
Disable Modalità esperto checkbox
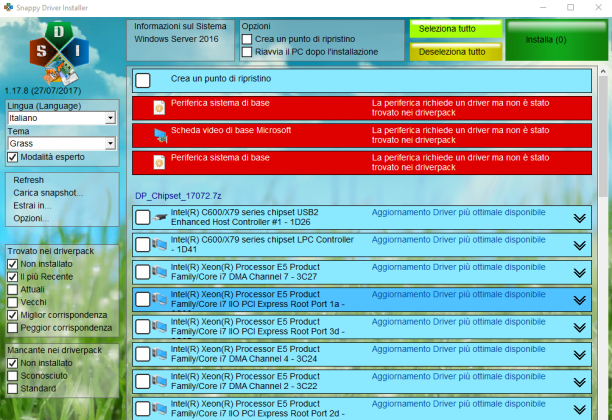pos(12,157)
